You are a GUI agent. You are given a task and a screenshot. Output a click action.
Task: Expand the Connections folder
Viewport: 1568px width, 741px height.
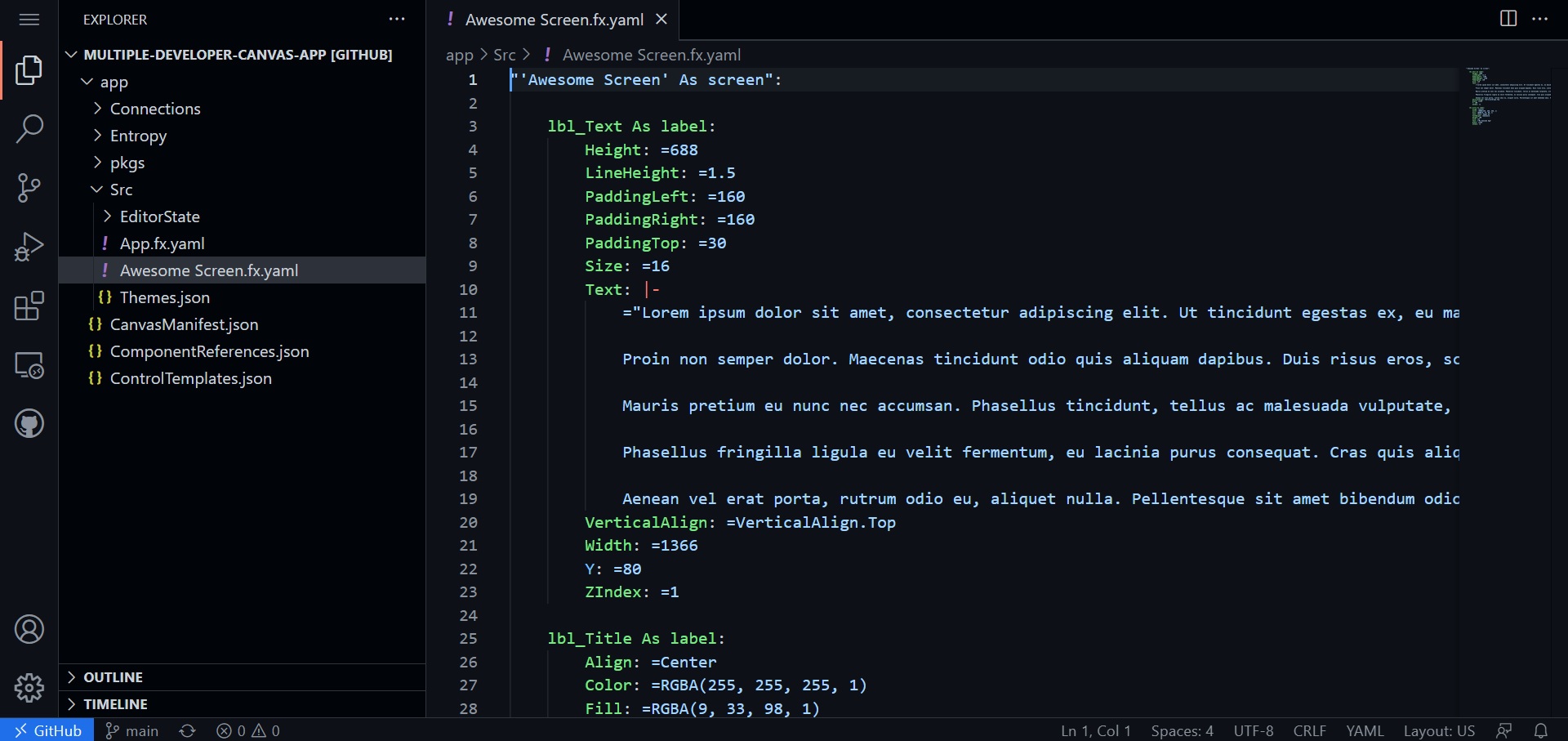point(156,108)
